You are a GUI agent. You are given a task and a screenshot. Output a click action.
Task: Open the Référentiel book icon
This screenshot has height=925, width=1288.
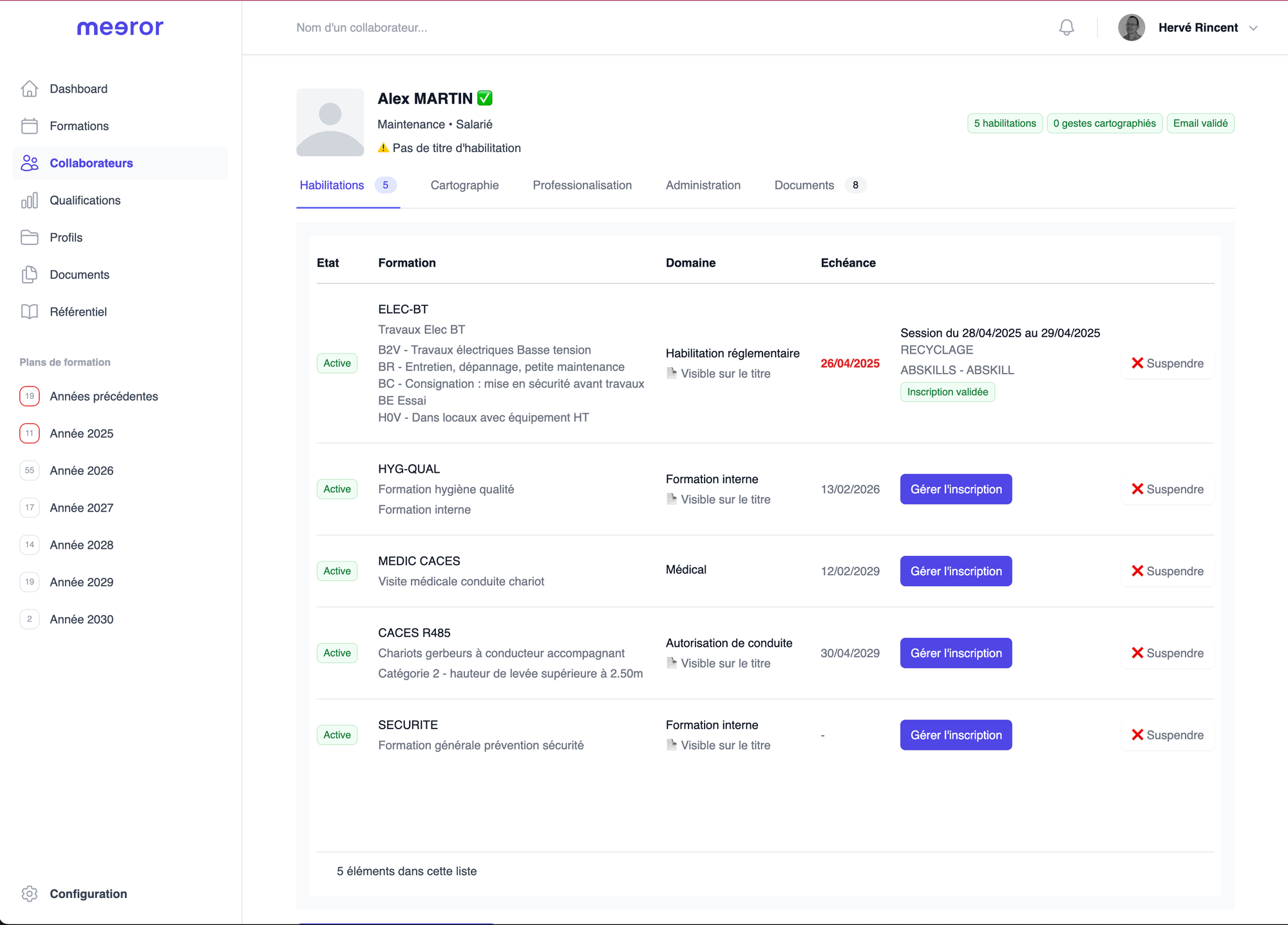[30, 312]
